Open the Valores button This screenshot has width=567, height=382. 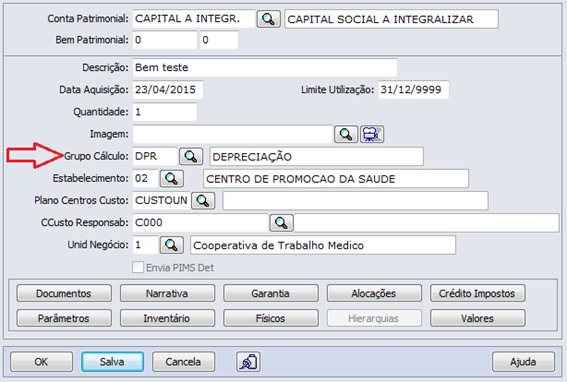point(478,318)
